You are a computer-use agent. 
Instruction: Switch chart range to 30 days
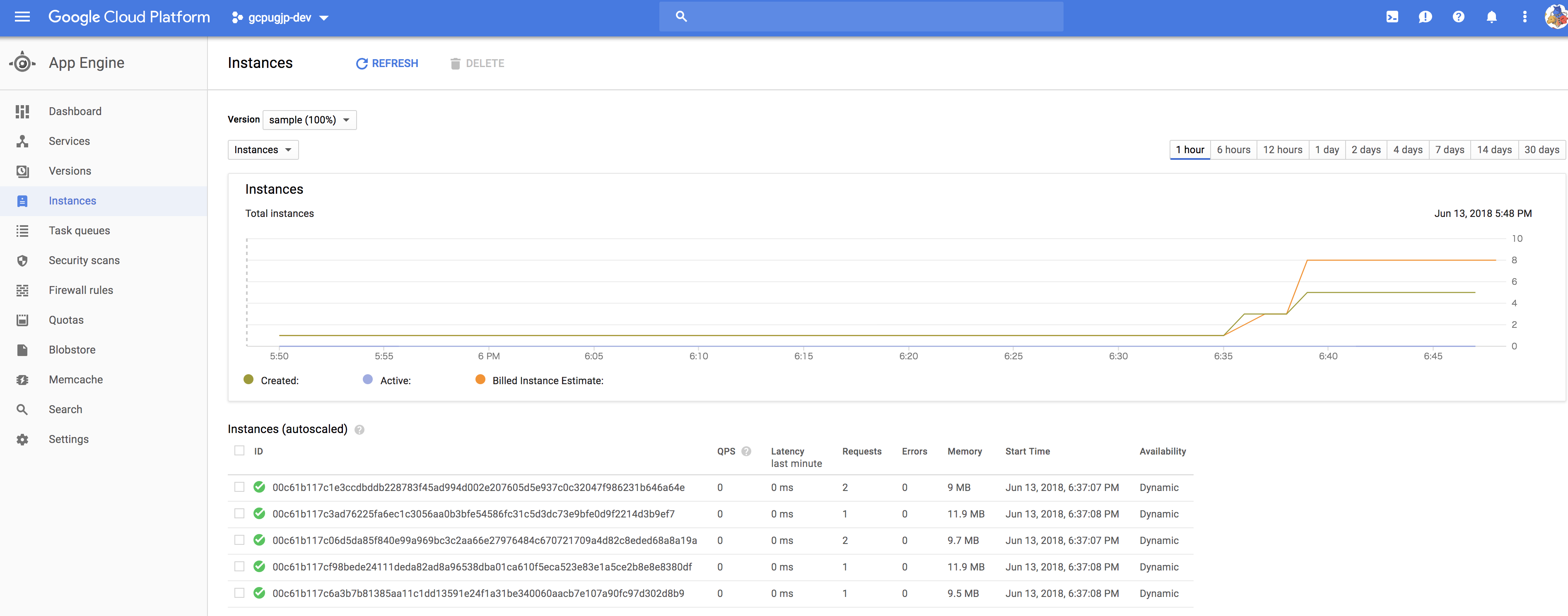pyautogui.click(x=1542, y=150)
